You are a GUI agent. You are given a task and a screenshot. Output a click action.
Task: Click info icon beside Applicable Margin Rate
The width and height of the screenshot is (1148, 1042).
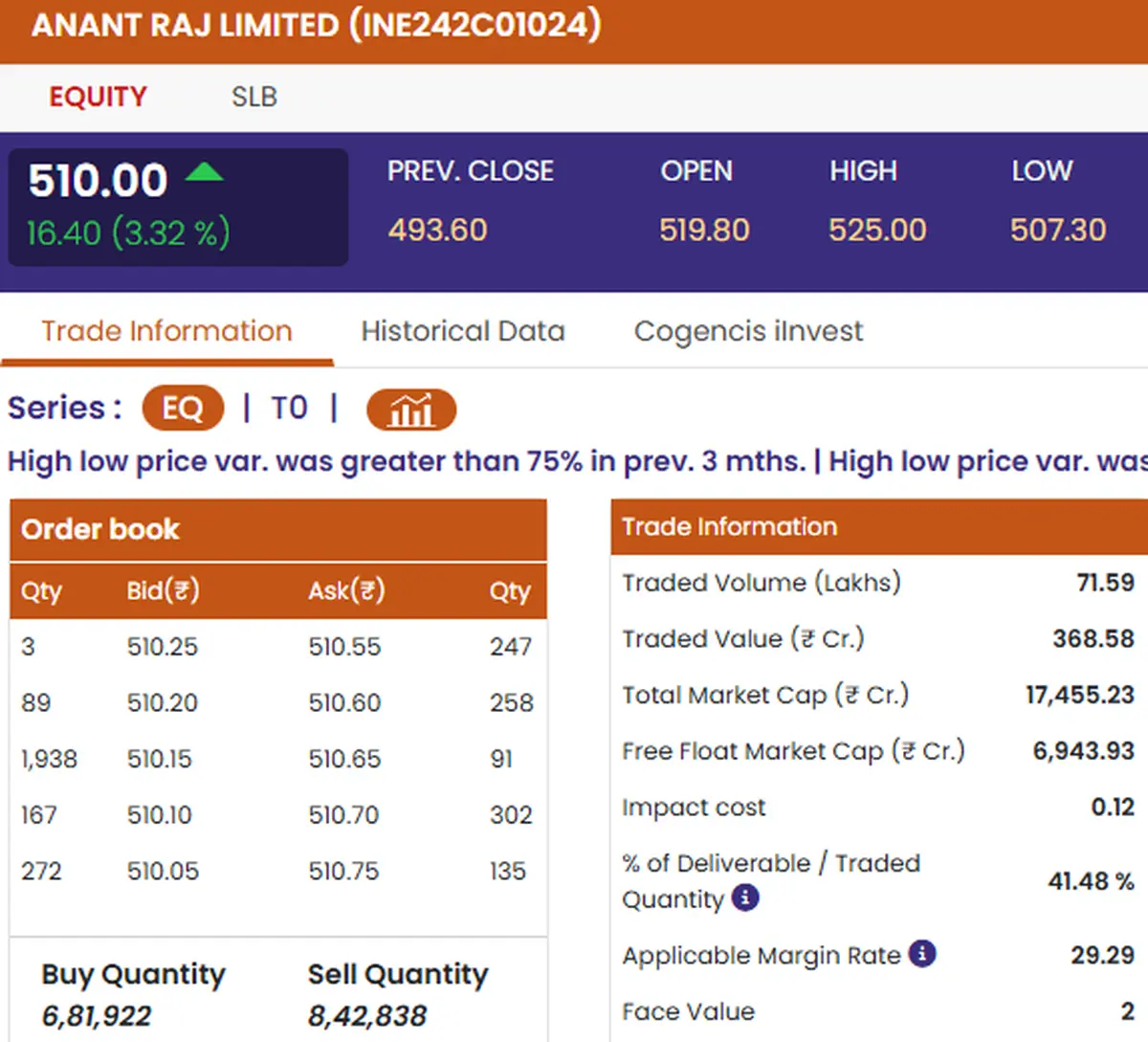click(922, 954)
